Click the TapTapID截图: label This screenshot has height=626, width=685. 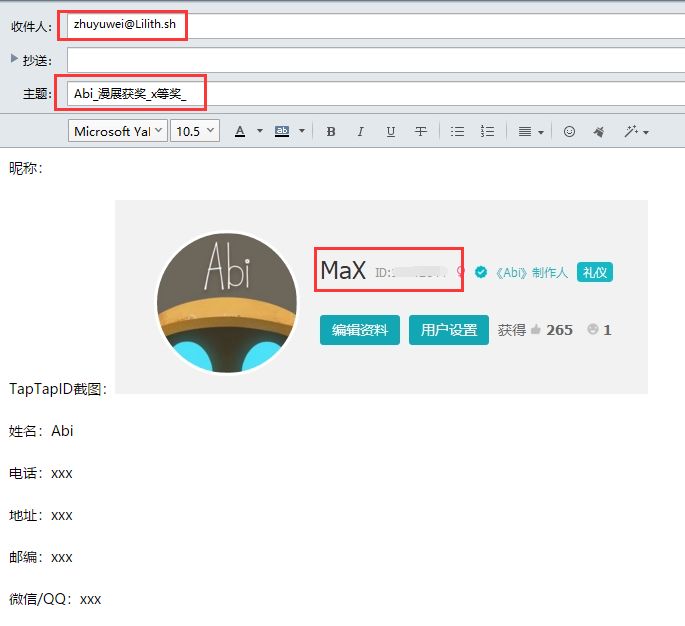tap(58, 389)
